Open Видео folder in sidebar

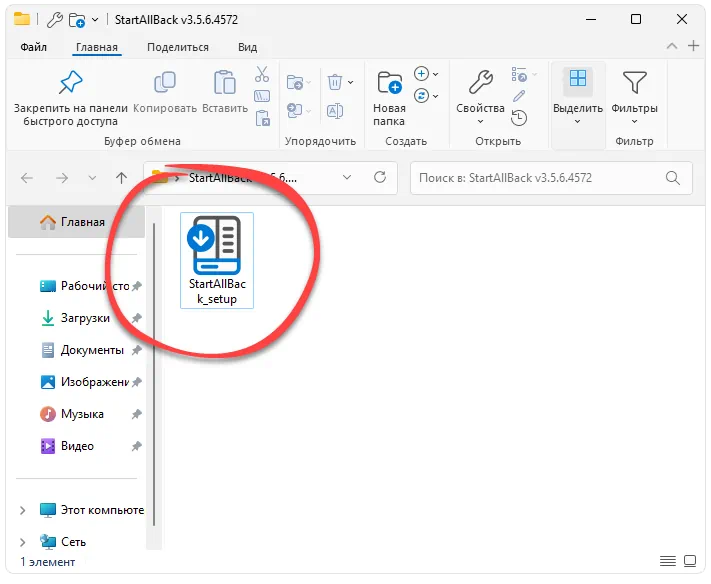[x=91, y=446]
